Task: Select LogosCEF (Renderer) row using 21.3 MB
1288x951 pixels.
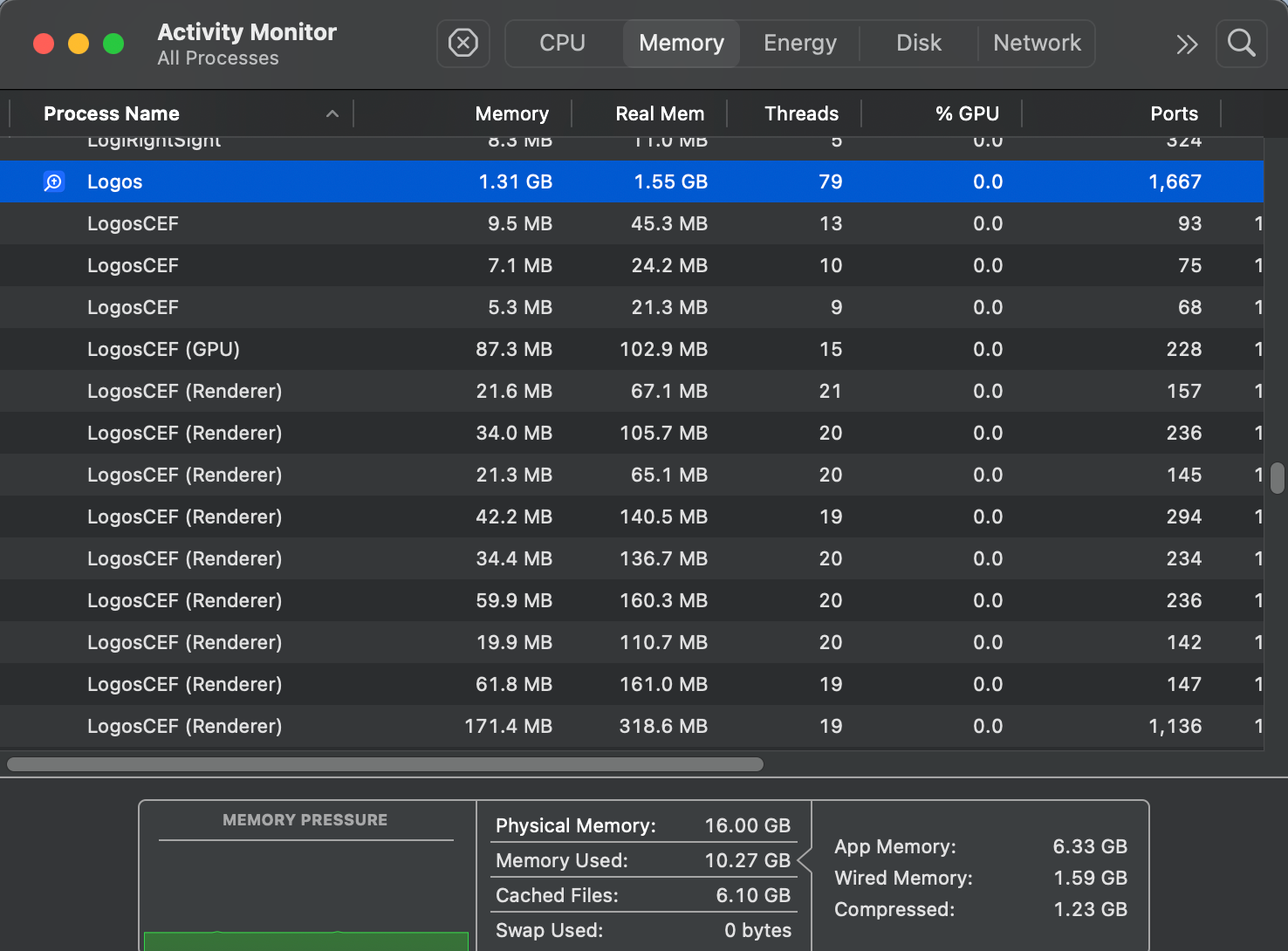Action: (x=632, y=475)
